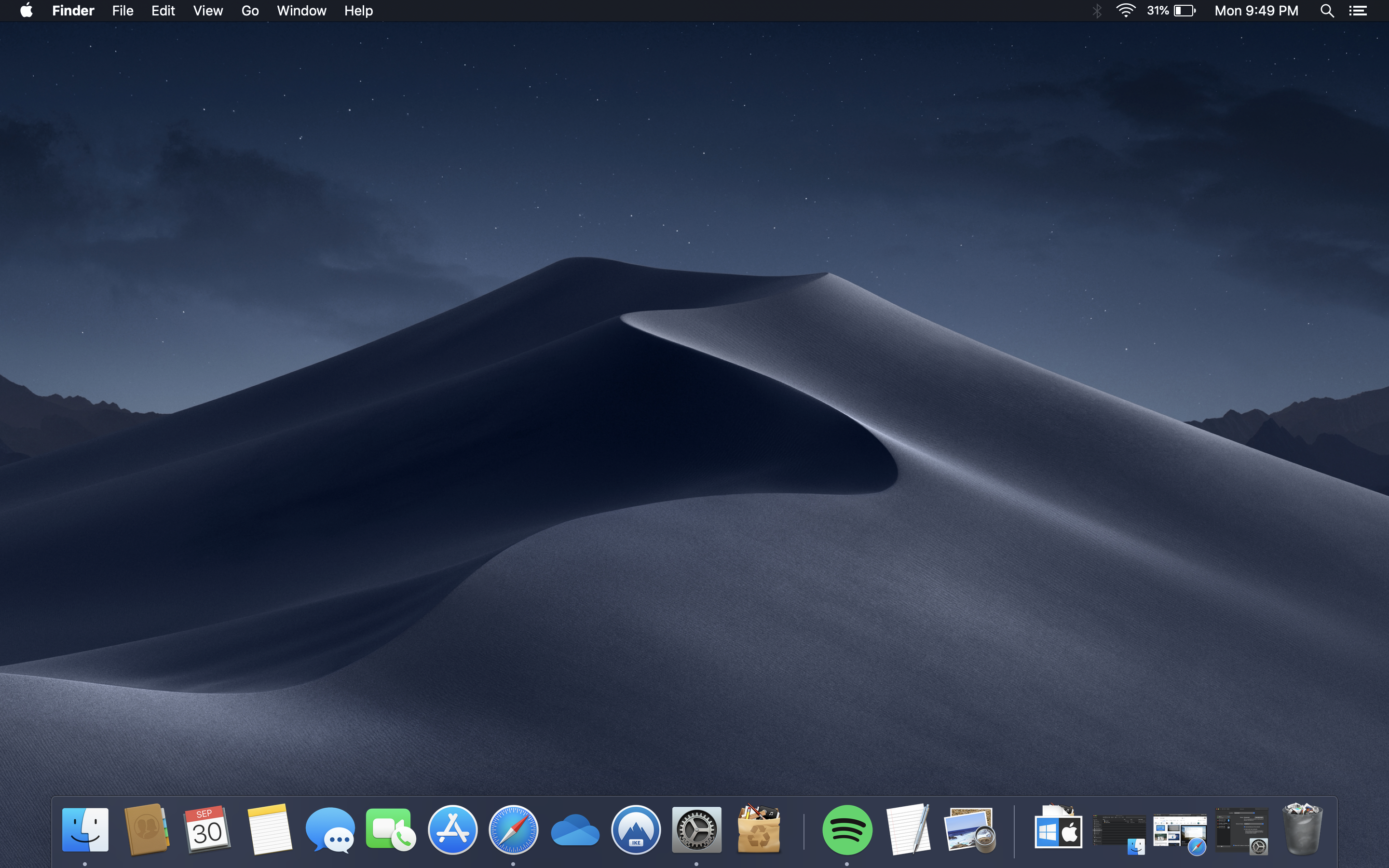Launch Messages from the Dock
This screenshot has width=1389, height=868.
coord(330,830)
